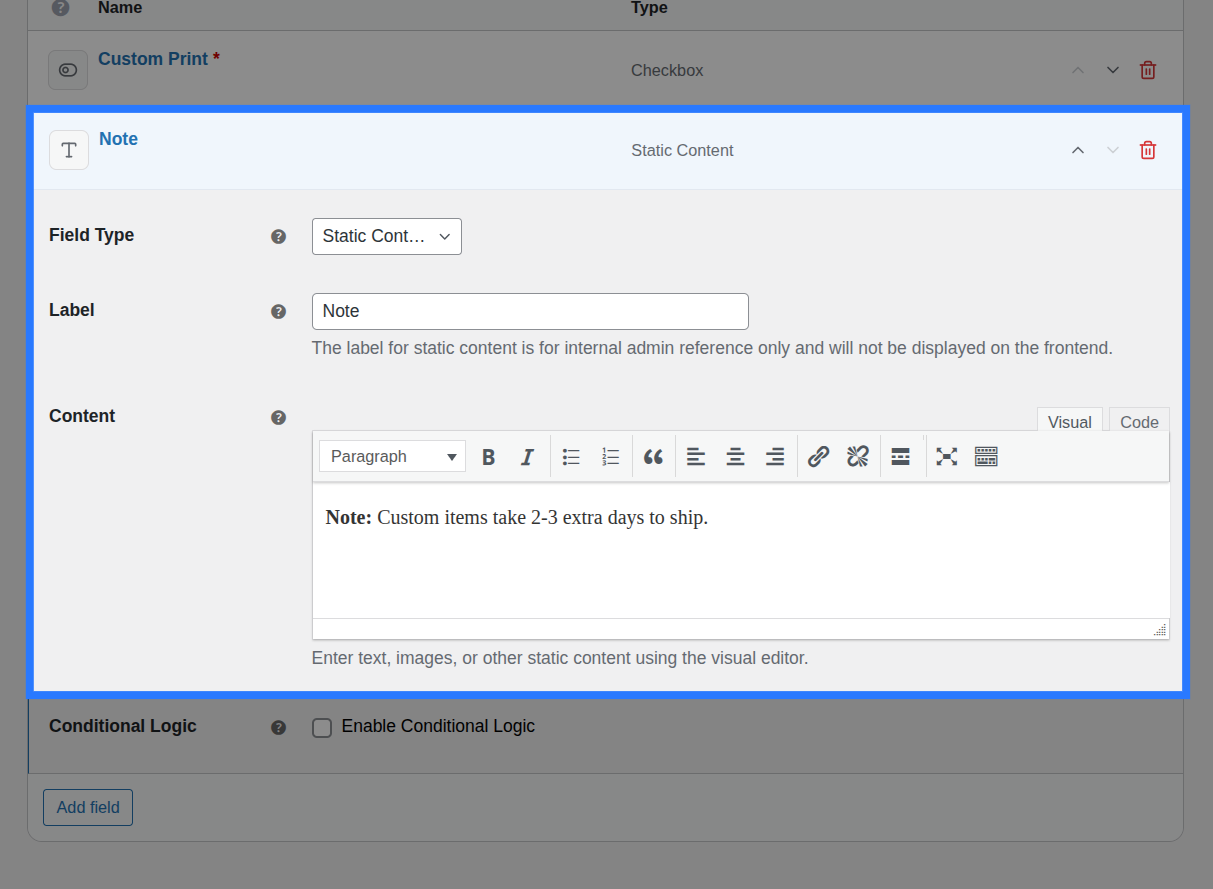This screenshot has height=889, width=1213.
Task: Switch to the Code editor tab
Action: point(1139,421)
